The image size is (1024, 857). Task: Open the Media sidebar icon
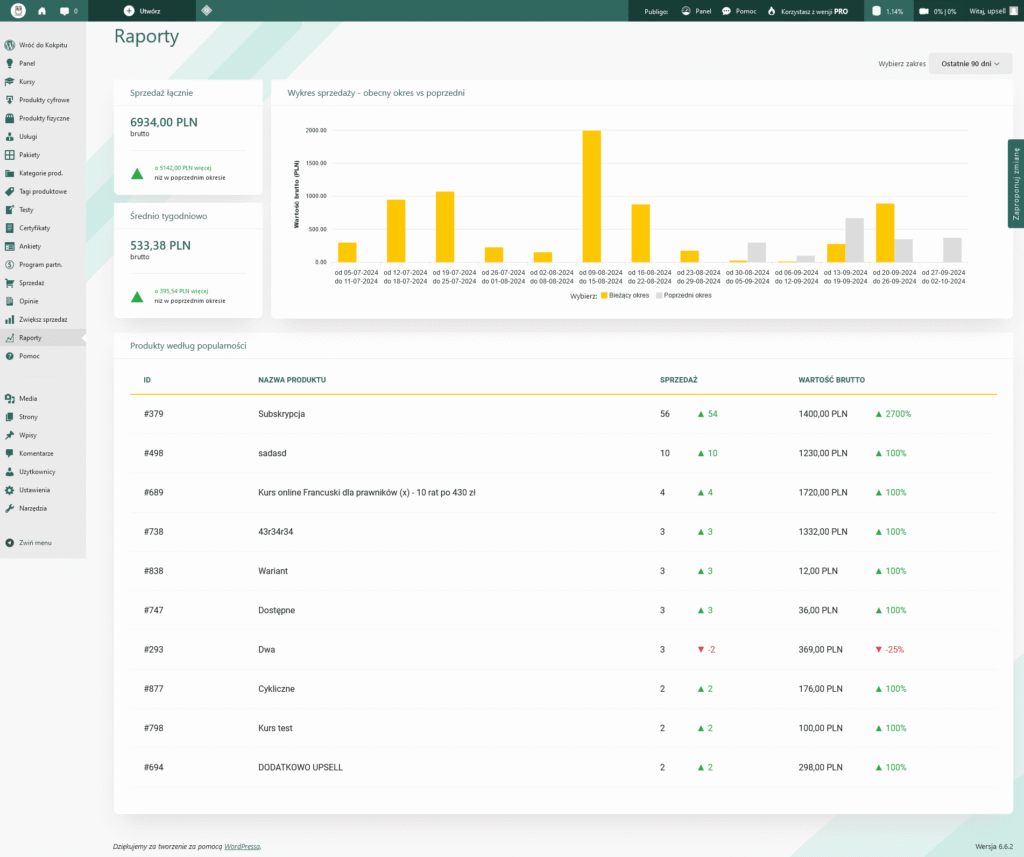click(x=9, y=398)
